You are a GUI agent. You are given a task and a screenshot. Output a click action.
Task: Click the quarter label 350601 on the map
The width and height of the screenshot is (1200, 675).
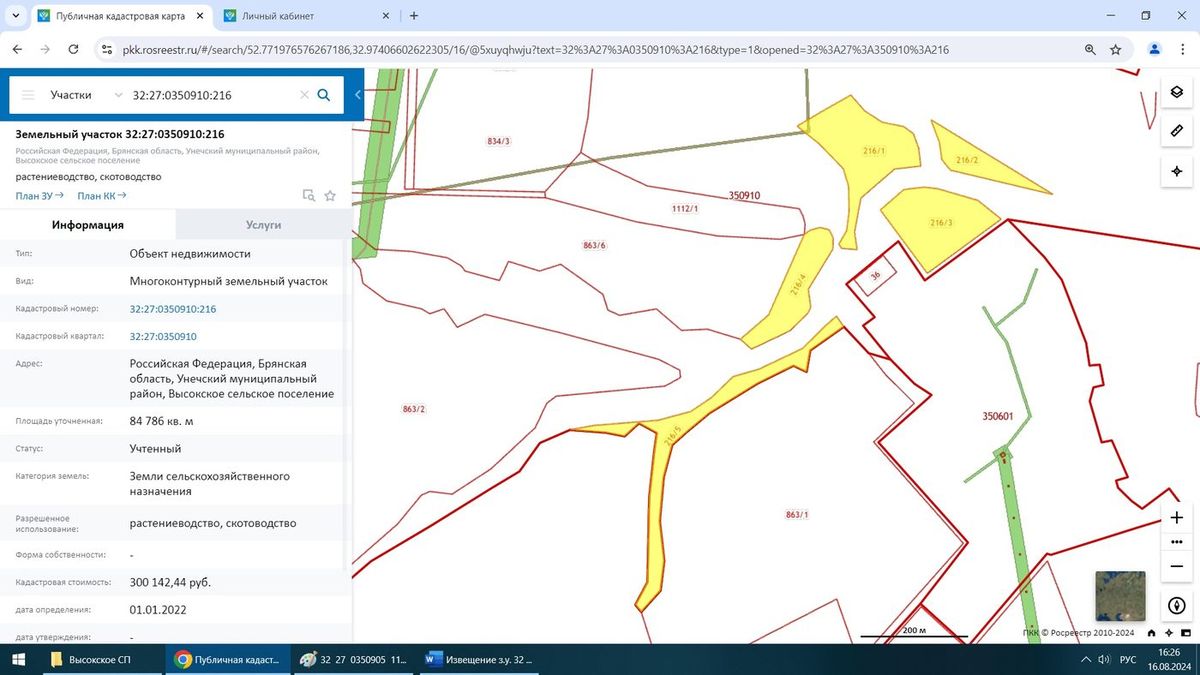998,416
